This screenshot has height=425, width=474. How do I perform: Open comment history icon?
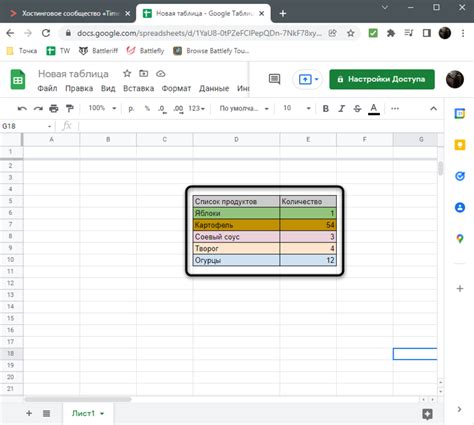(274, 79)
